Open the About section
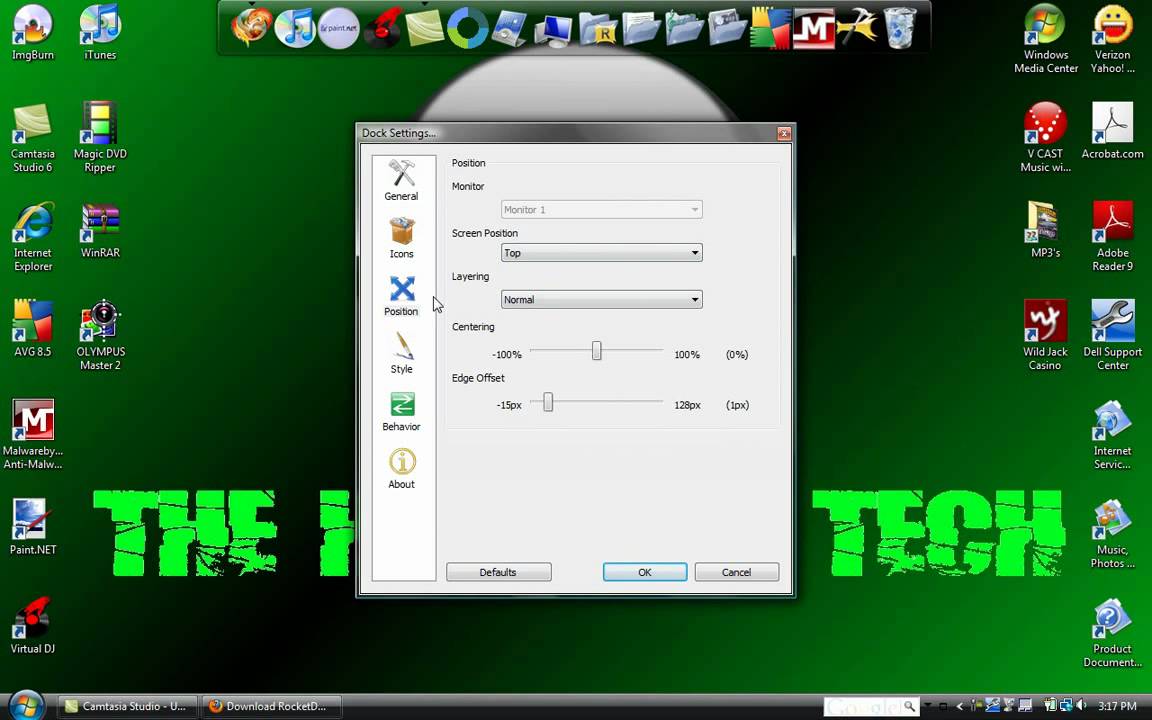 401,468
